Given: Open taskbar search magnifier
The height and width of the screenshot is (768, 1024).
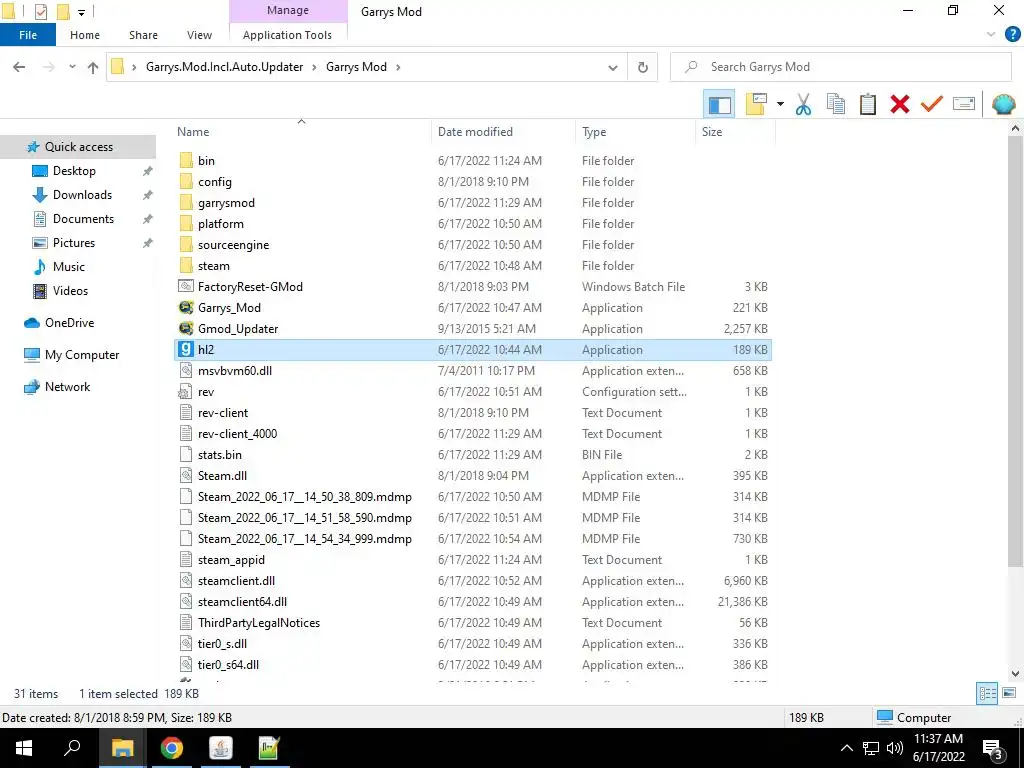Looking at the screenshot, I should [x=72, y=748].
